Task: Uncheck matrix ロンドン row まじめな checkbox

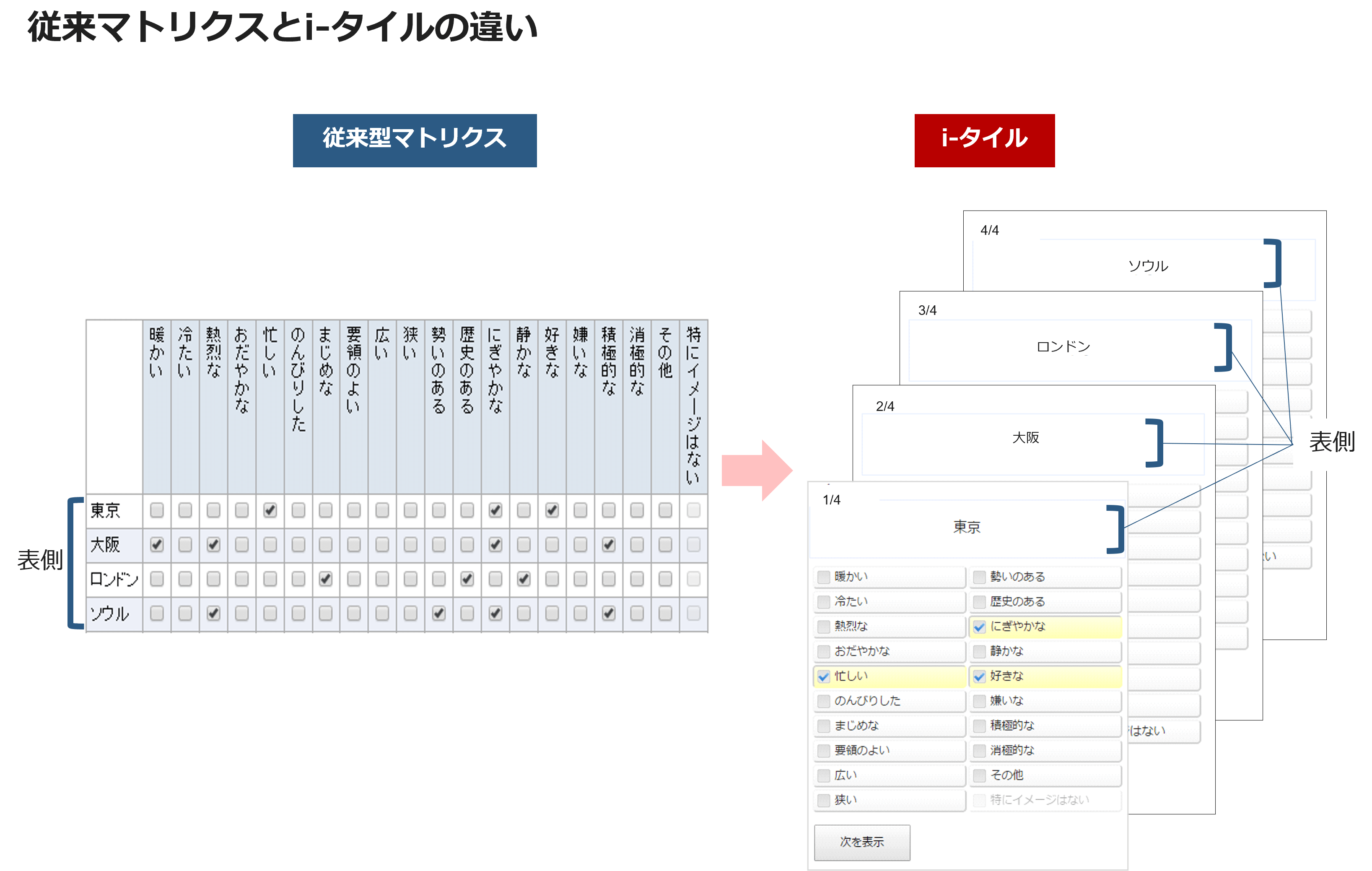Action: coord(325,579)
